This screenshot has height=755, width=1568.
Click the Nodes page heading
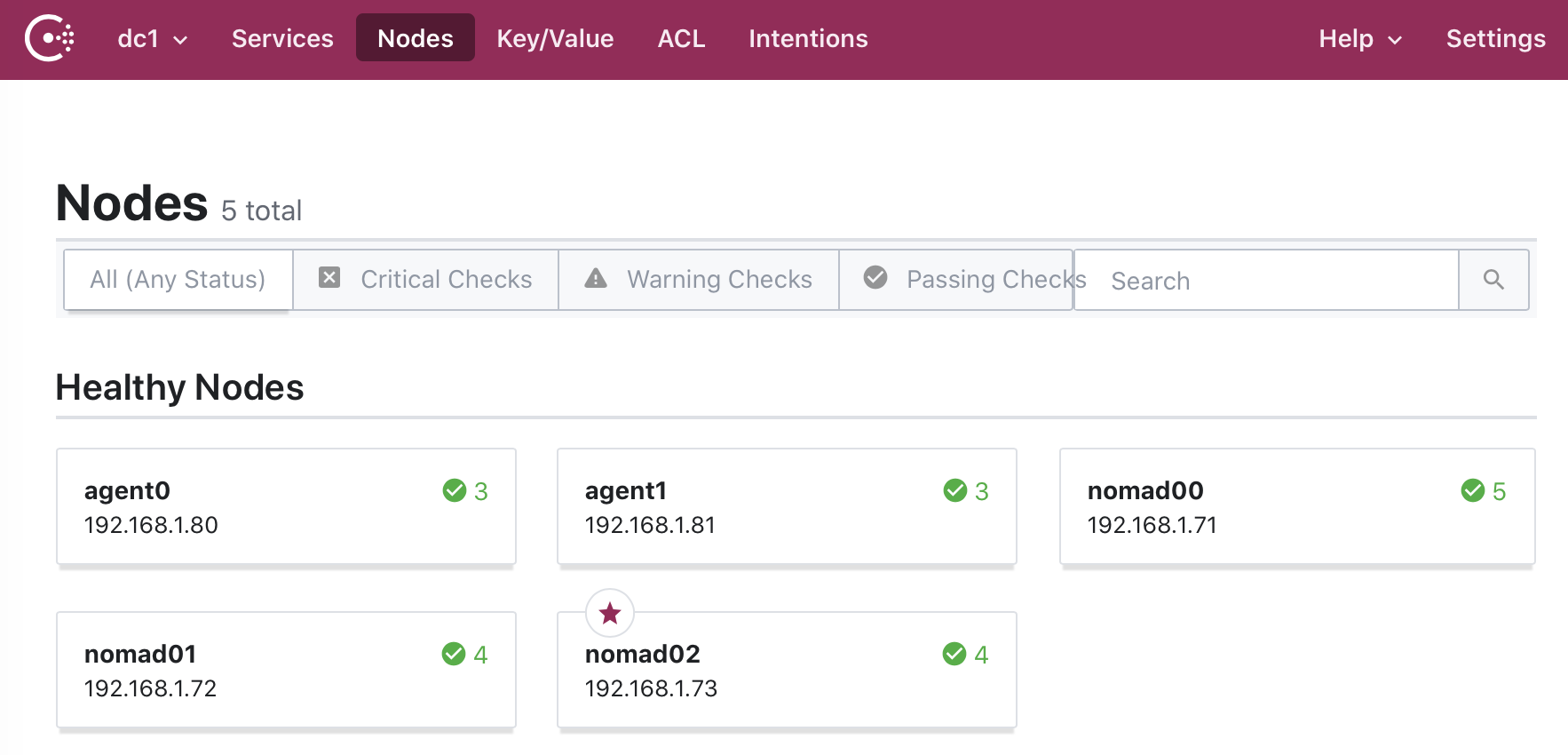click(131, 203)
